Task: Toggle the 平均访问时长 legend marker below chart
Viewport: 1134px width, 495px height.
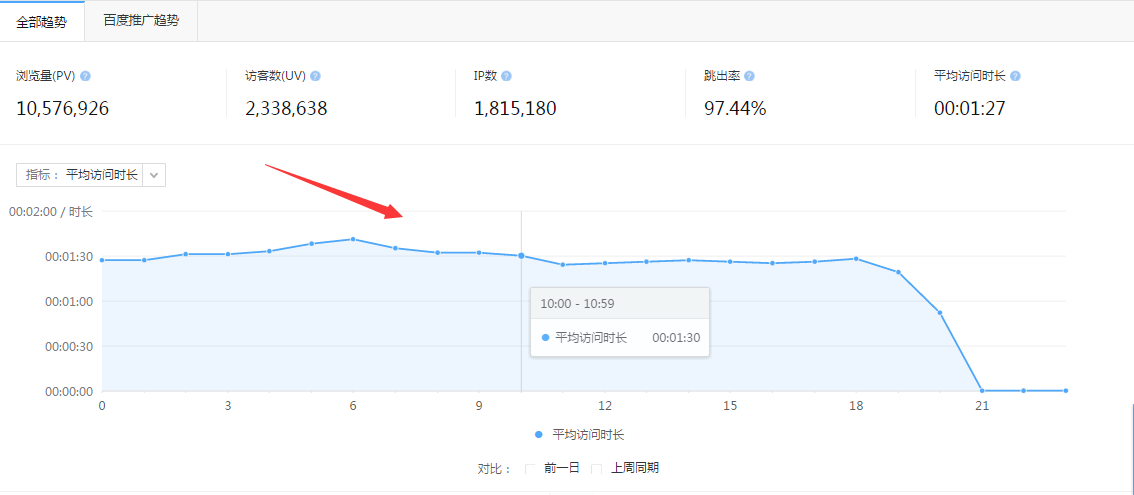Action: tap(539, 435)
